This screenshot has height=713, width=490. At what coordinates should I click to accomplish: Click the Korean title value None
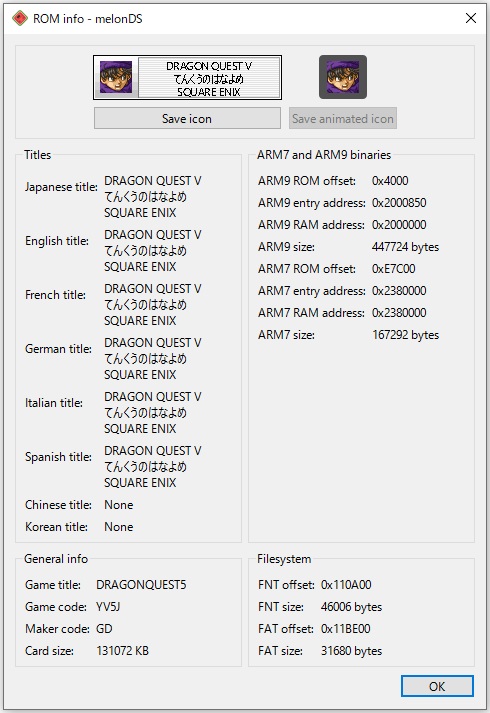119,527
